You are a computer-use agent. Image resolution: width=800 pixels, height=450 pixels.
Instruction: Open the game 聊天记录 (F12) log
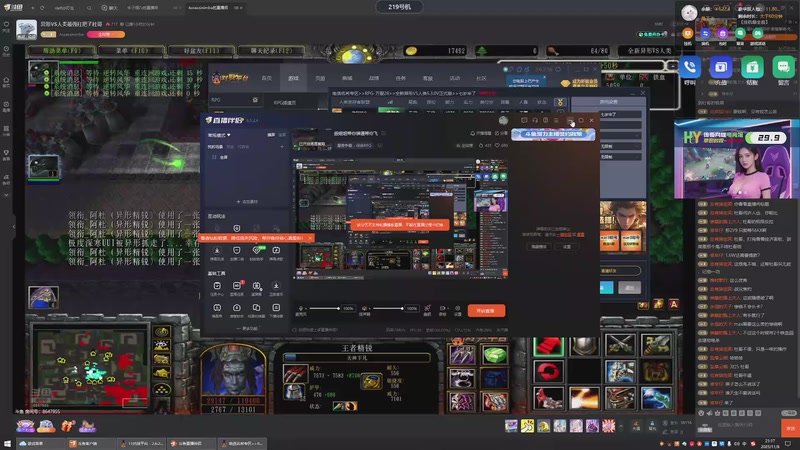click(x=271, y=51)
